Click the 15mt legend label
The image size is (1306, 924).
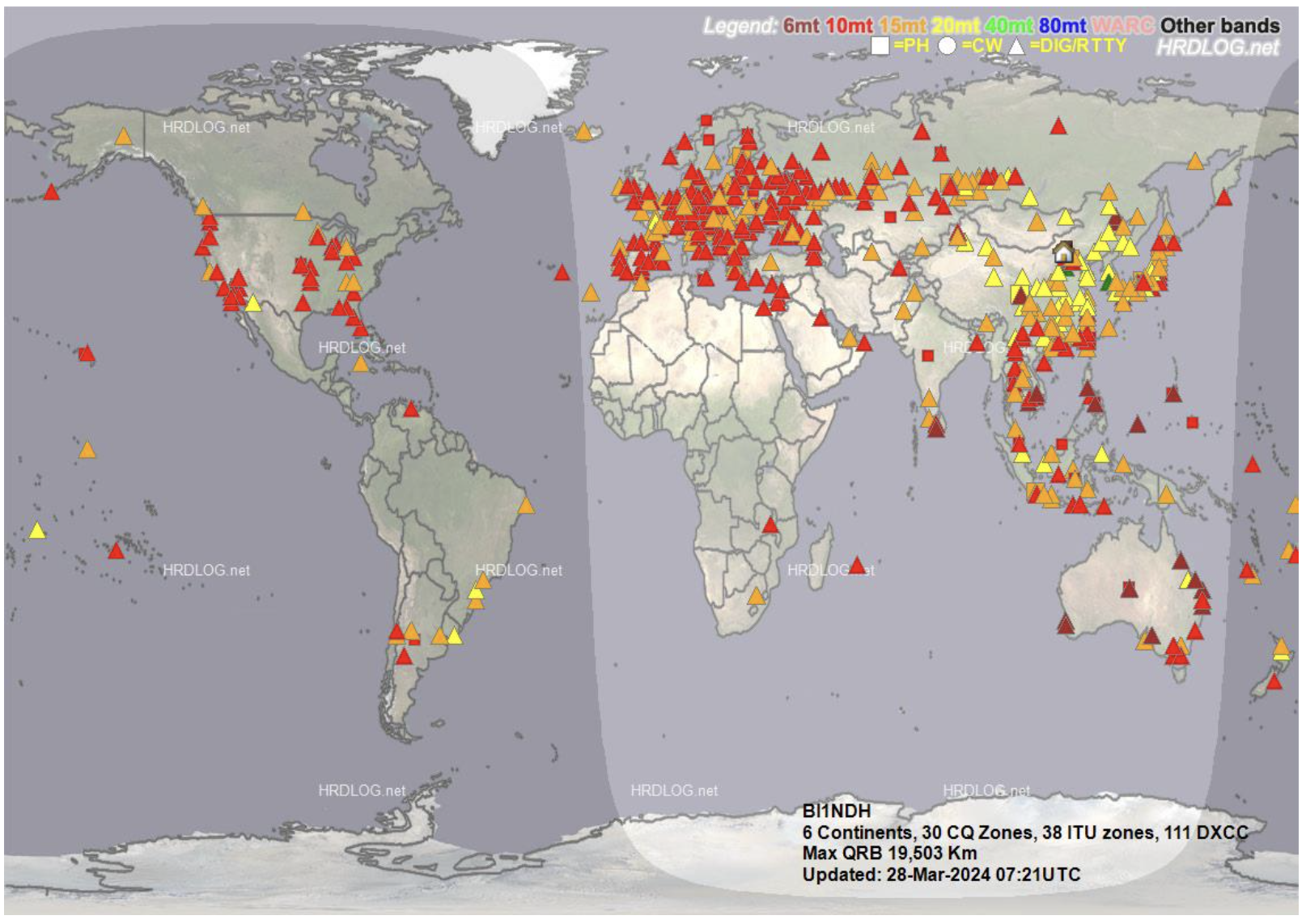pyautogui.click(x=902, y=26)
